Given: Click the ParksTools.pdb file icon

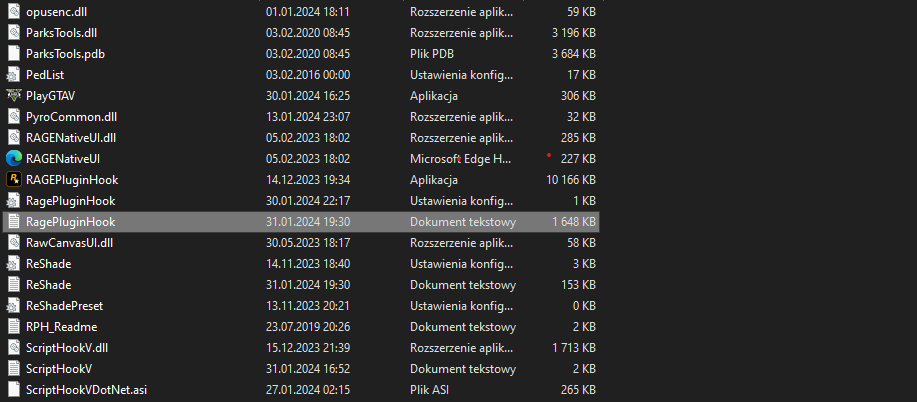Looking at the screenshot, I should 14,54.
